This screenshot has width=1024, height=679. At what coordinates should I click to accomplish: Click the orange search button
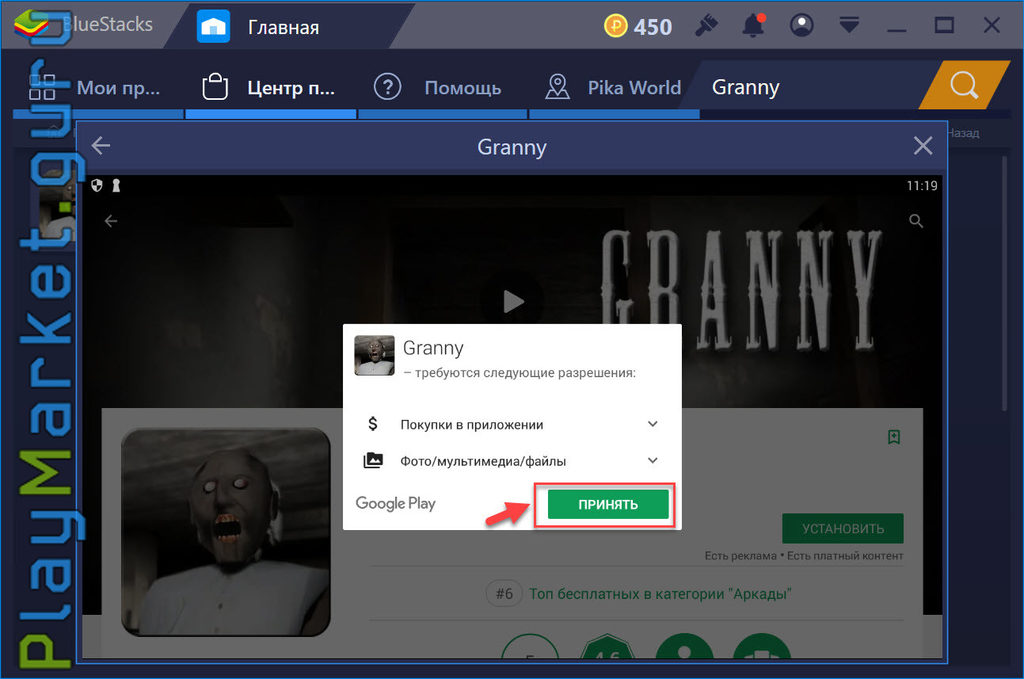[x=964, y=85]
